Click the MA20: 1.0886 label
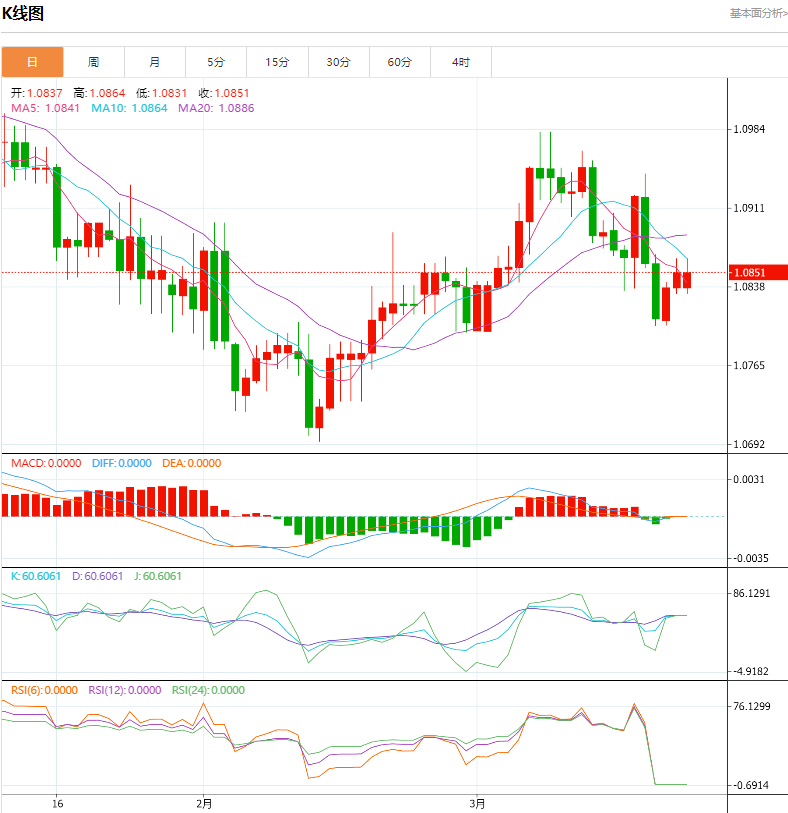Image resolution: width=788 pixels, height=813 pixels. (216, 108)
